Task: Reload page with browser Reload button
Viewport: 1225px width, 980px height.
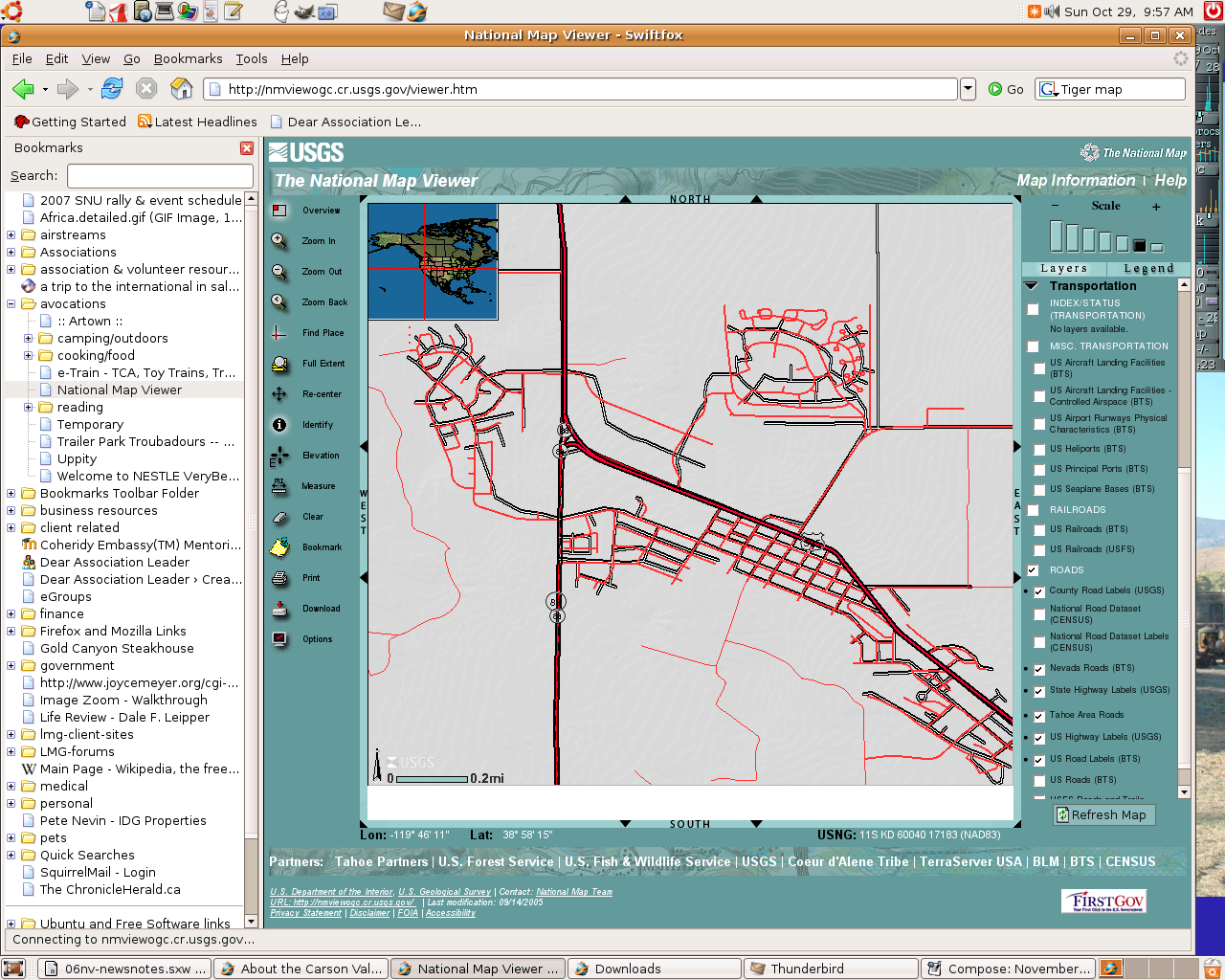Action: click(x=112, y=89)
